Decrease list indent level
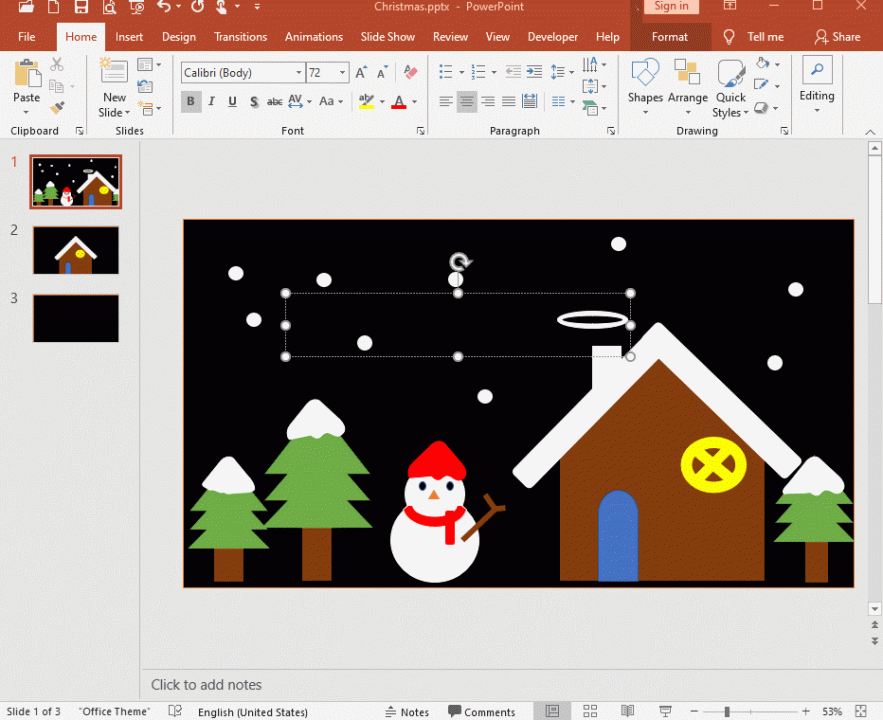Image resolution: width=883 pixels, height=720 pixels. (513, 71)
